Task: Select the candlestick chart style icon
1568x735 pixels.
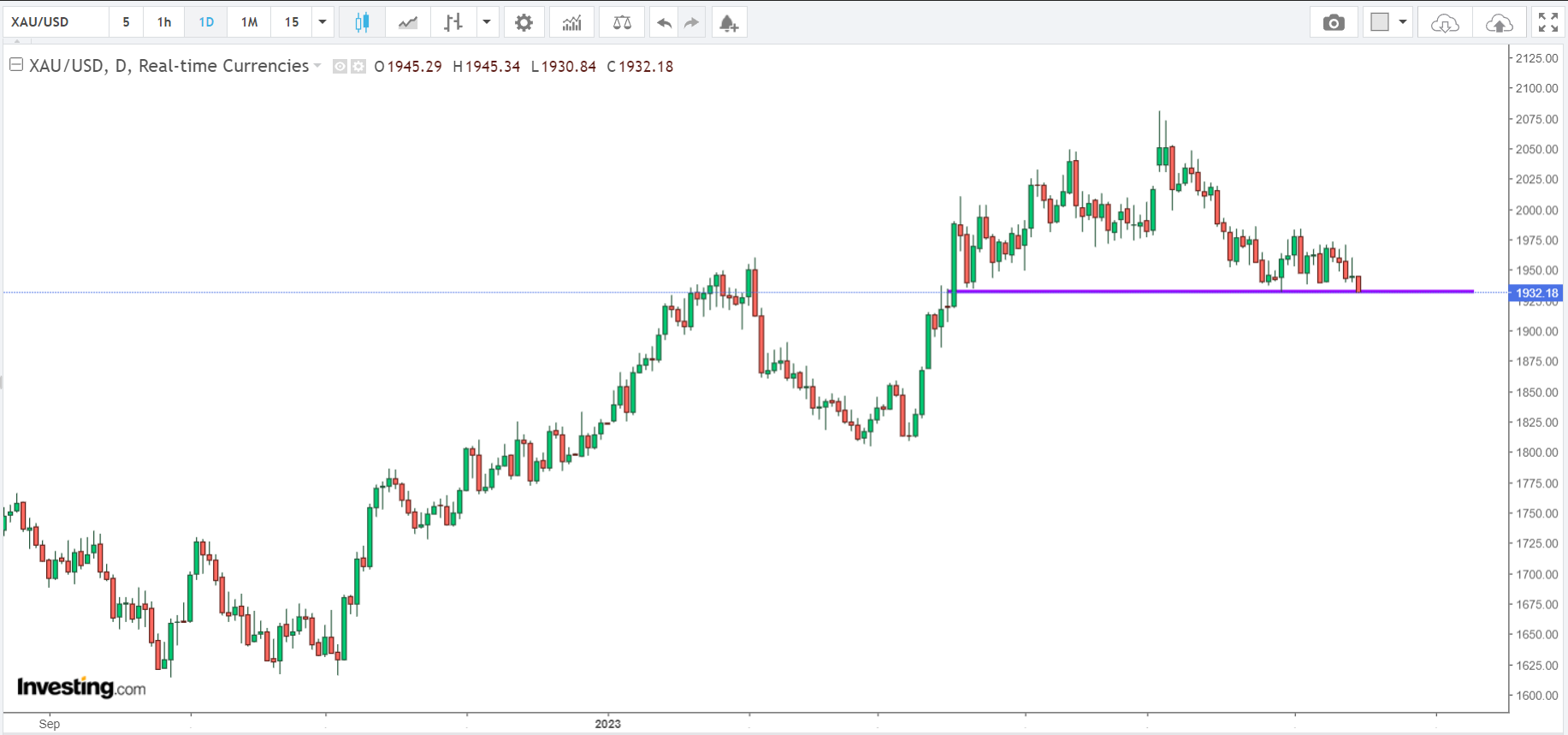Action: [362, 22]
